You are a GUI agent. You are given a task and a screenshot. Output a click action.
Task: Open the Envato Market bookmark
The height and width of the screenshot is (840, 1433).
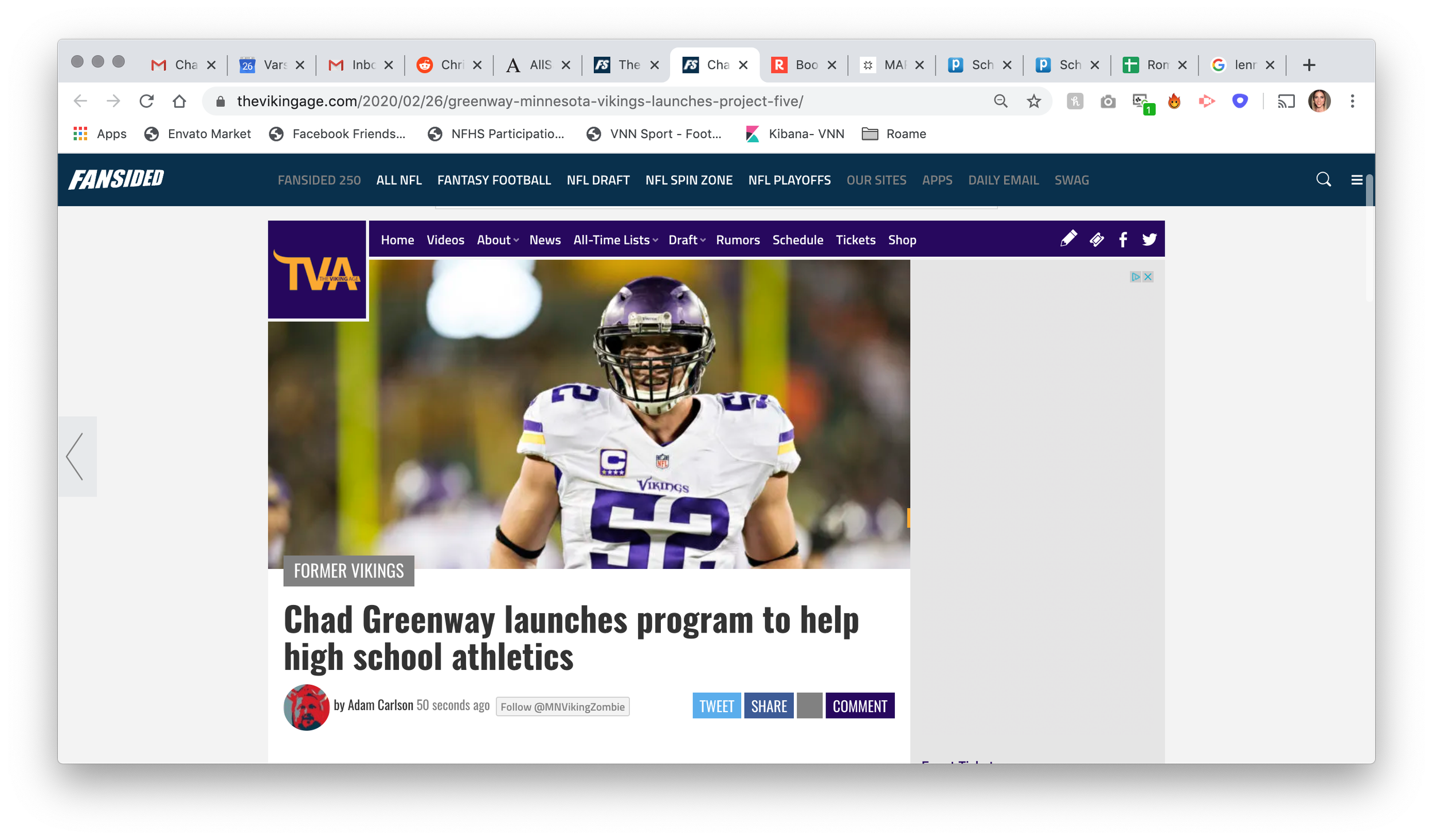(197, 134)
